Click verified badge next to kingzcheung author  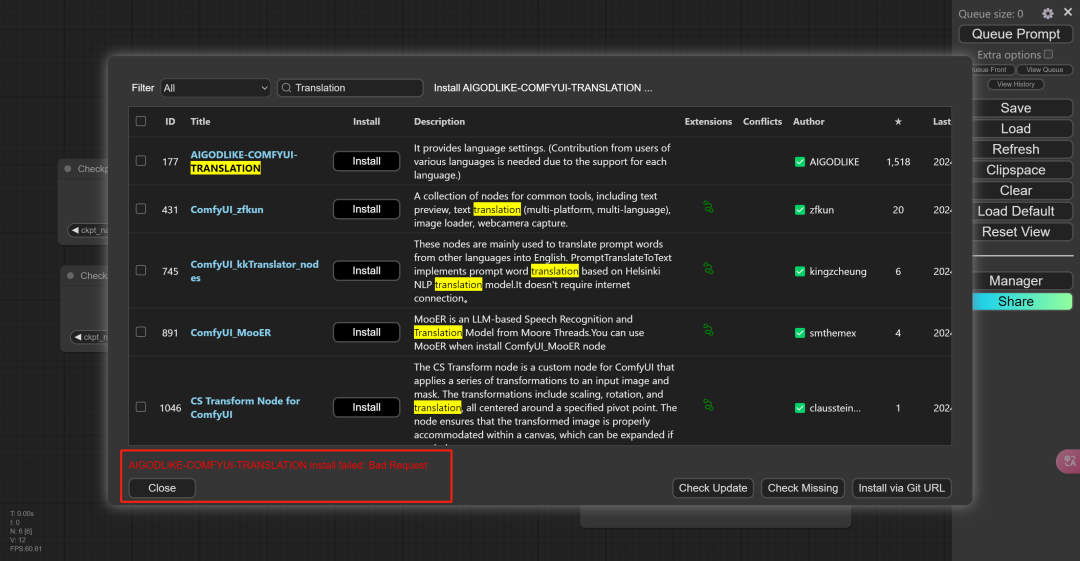pos(800,272)
